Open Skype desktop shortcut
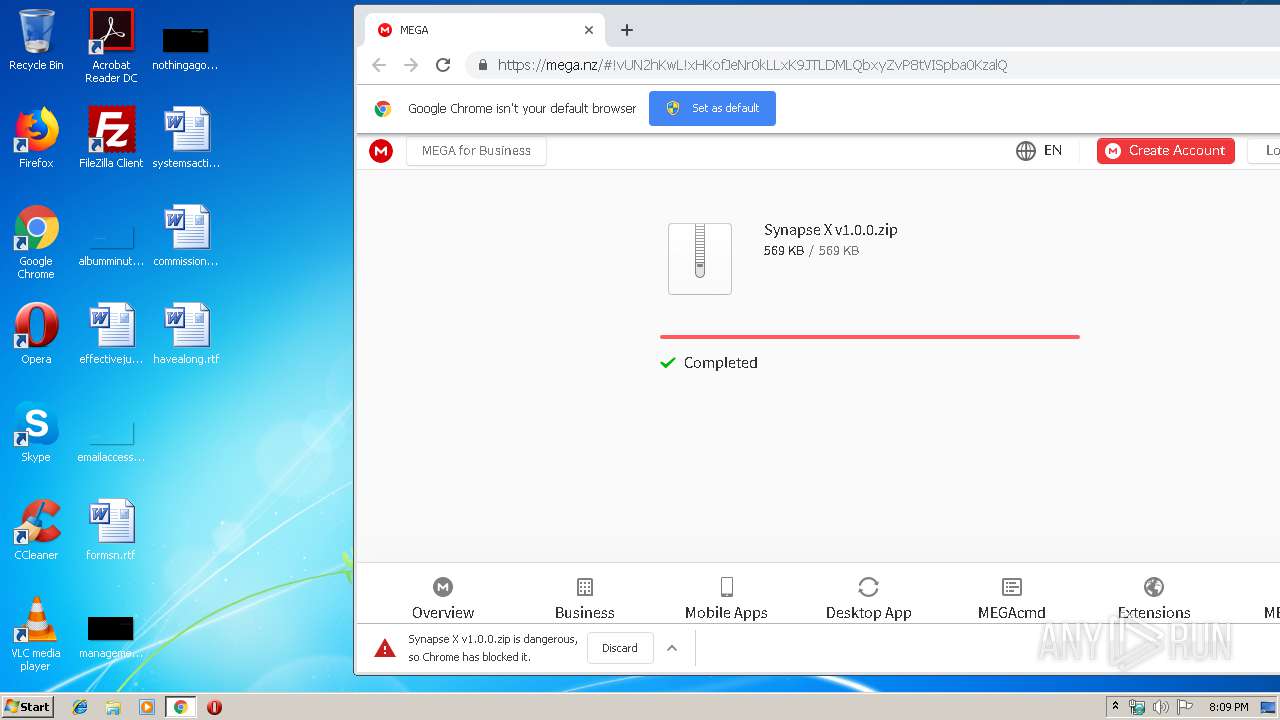Viewport: 1280px width, 720px height. point(36,432)
